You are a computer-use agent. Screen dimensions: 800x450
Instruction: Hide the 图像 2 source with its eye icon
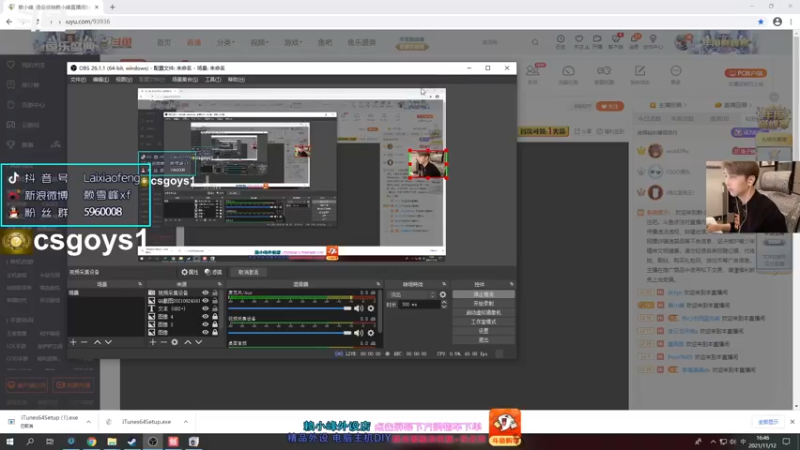(205, 324)
